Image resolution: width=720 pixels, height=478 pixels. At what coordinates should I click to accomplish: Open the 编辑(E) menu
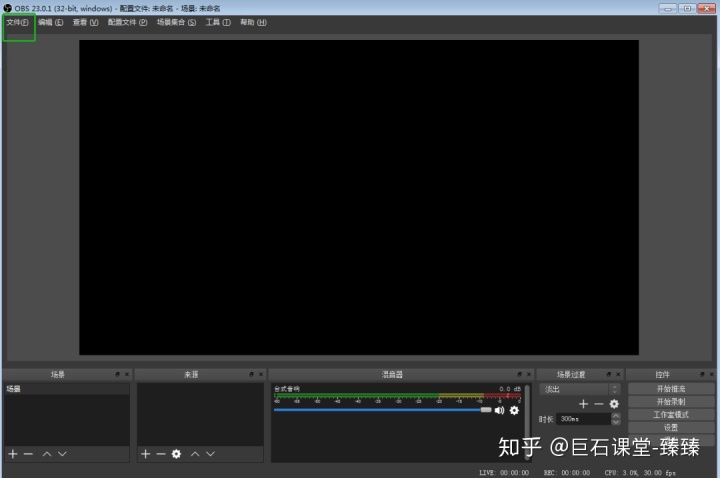(x=51, y=22)
